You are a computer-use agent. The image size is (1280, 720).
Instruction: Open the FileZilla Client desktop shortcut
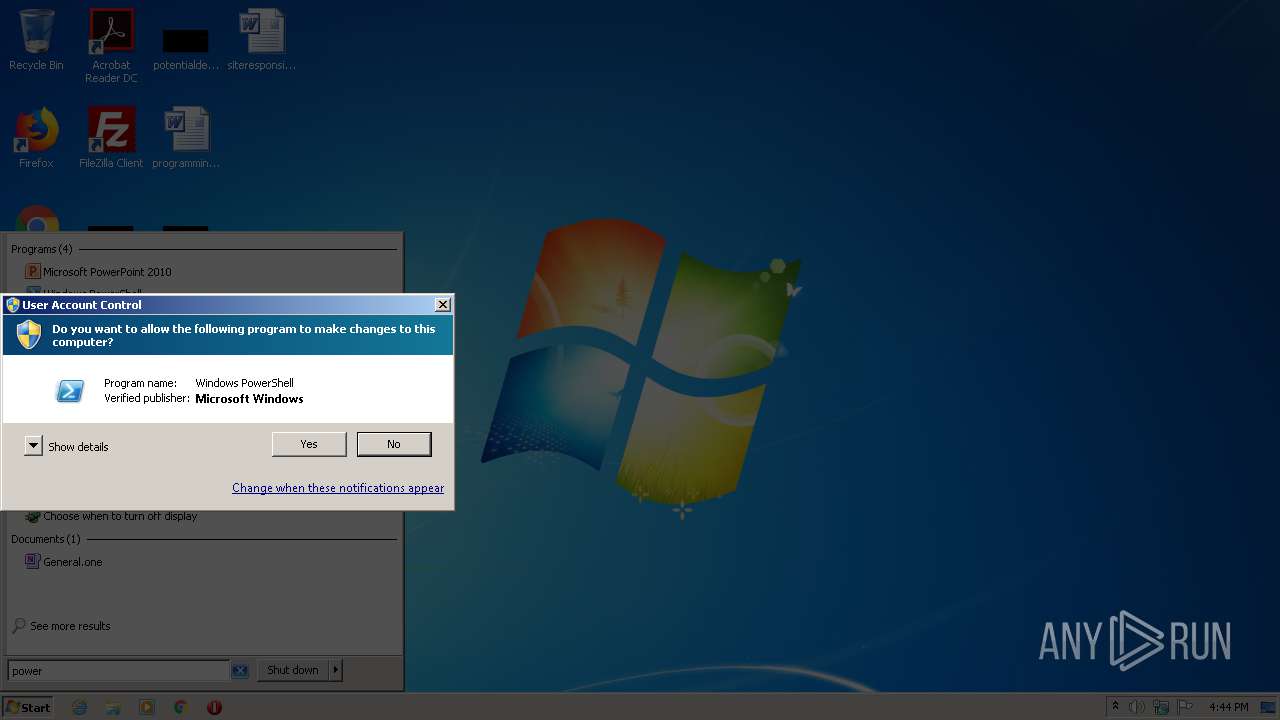pyautogui.click(x=111, y=138)
